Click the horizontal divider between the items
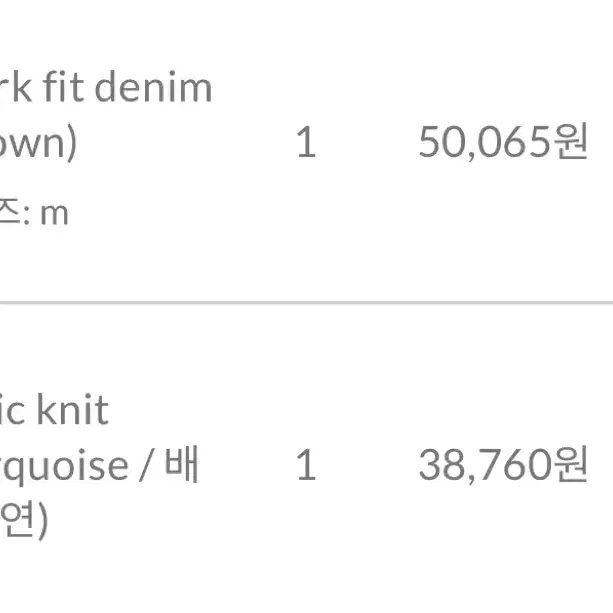The image size is (613, 613). click(x=306, y=303)
